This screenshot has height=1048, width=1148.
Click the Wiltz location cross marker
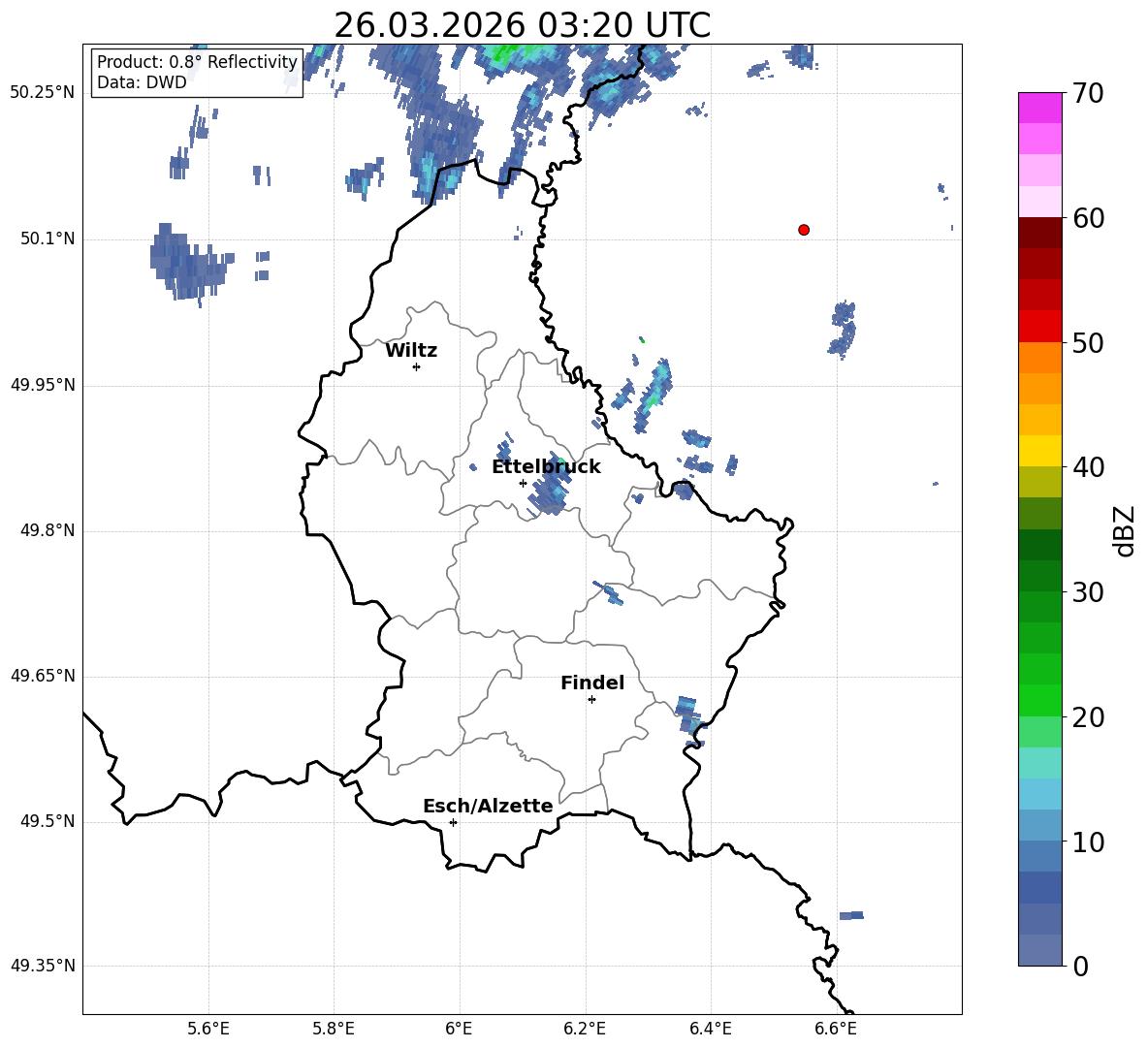(x=417, y=366)
